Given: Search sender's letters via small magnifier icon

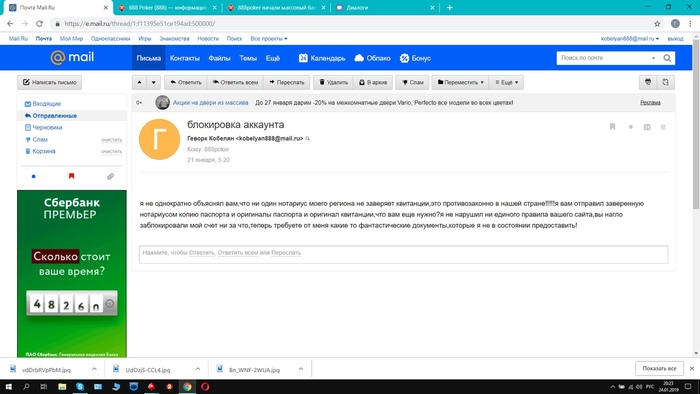Looking at the screenshot, I should (308, 139).
